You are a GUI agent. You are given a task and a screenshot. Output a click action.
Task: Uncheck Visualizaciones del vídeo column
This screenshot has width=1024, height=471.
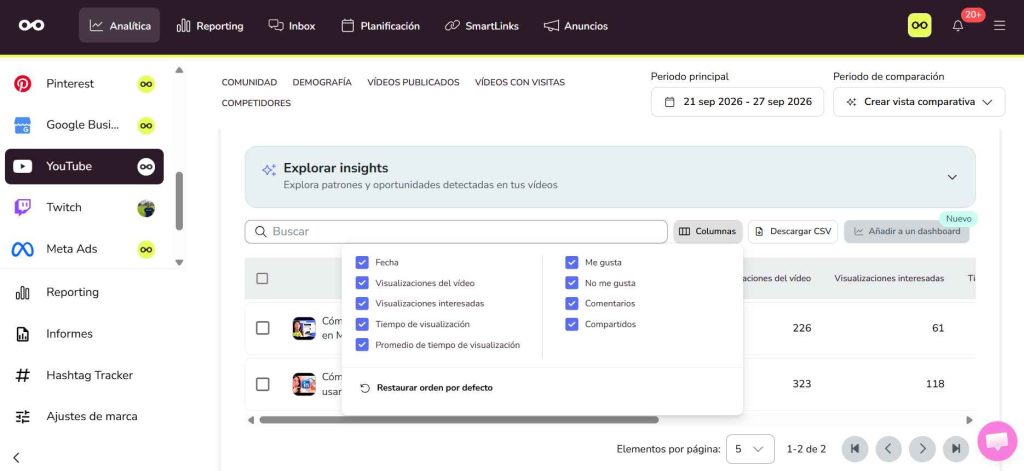pyautogui.click(x=362, y=284)
